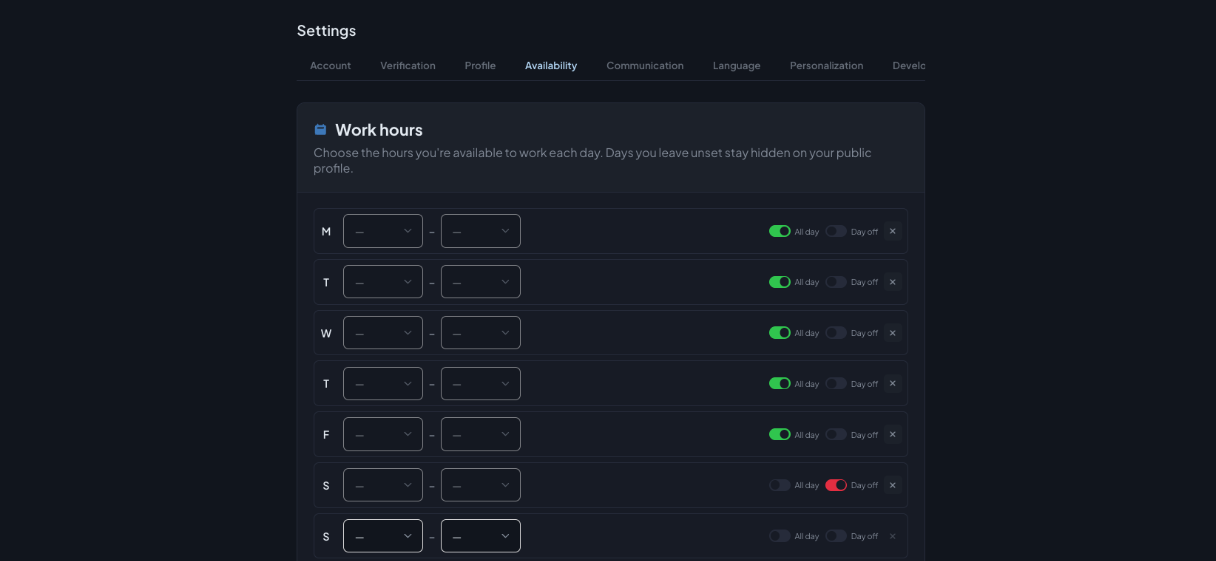
Task: Open Thursday's start time dropdown
Action: click(x=383, y=384)
